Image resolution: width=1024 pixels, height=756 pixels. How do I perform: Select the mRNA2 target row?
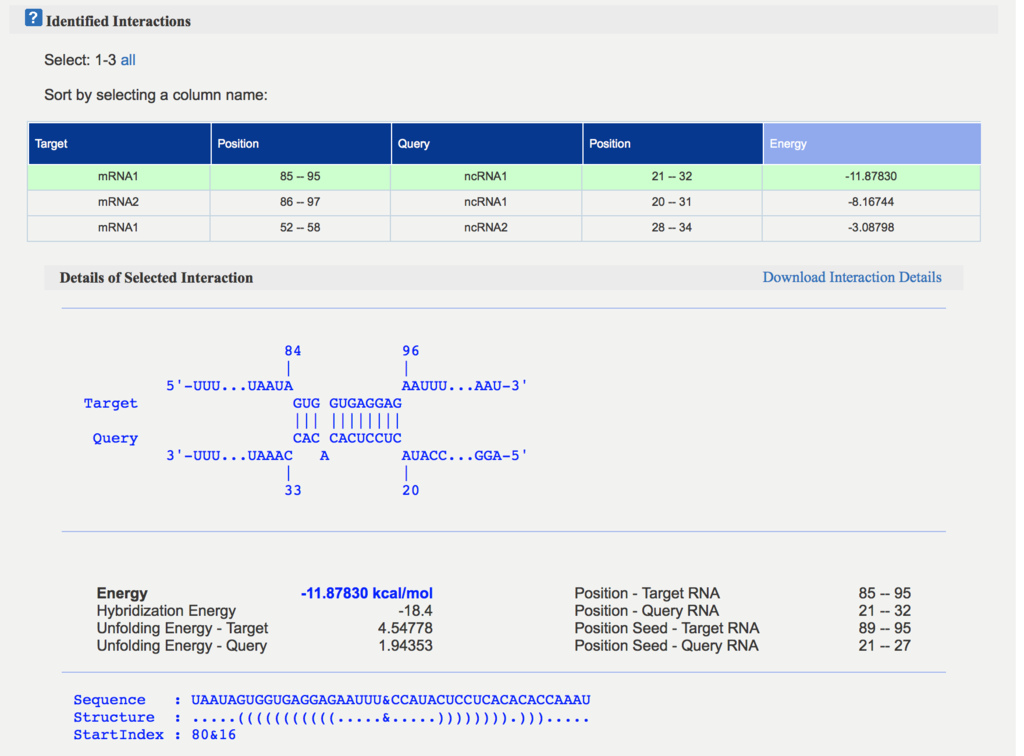tap(504, 202)
